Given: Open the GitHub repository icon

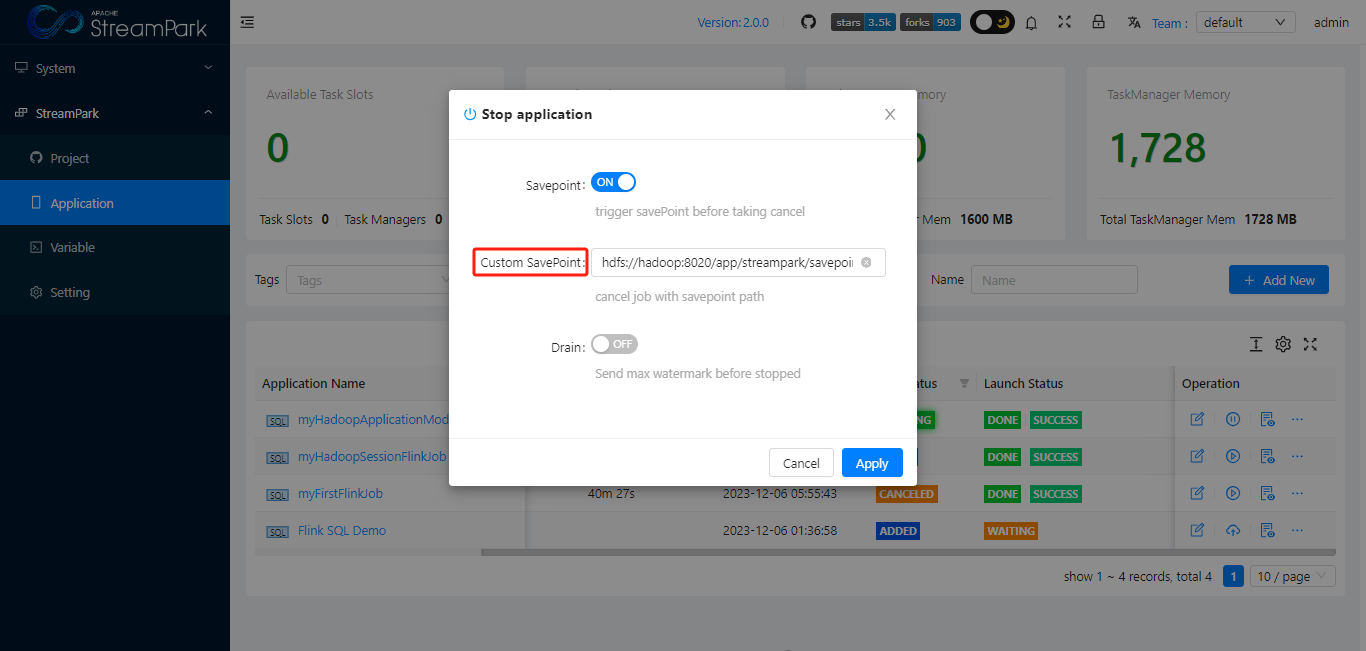Looking at the screenshot, I should click(808, 21).
